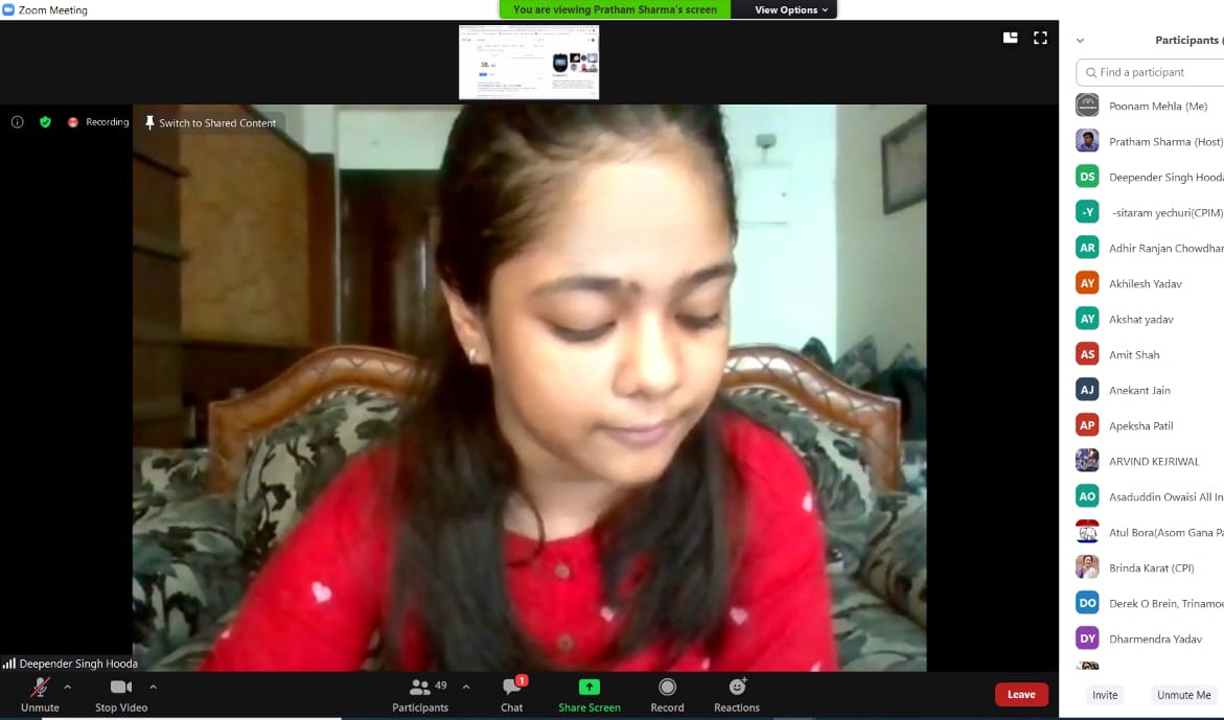Screen dimensions: 1224x720
Task: Select Akhilesh Yadav participant row
Action: [1150, 283]
